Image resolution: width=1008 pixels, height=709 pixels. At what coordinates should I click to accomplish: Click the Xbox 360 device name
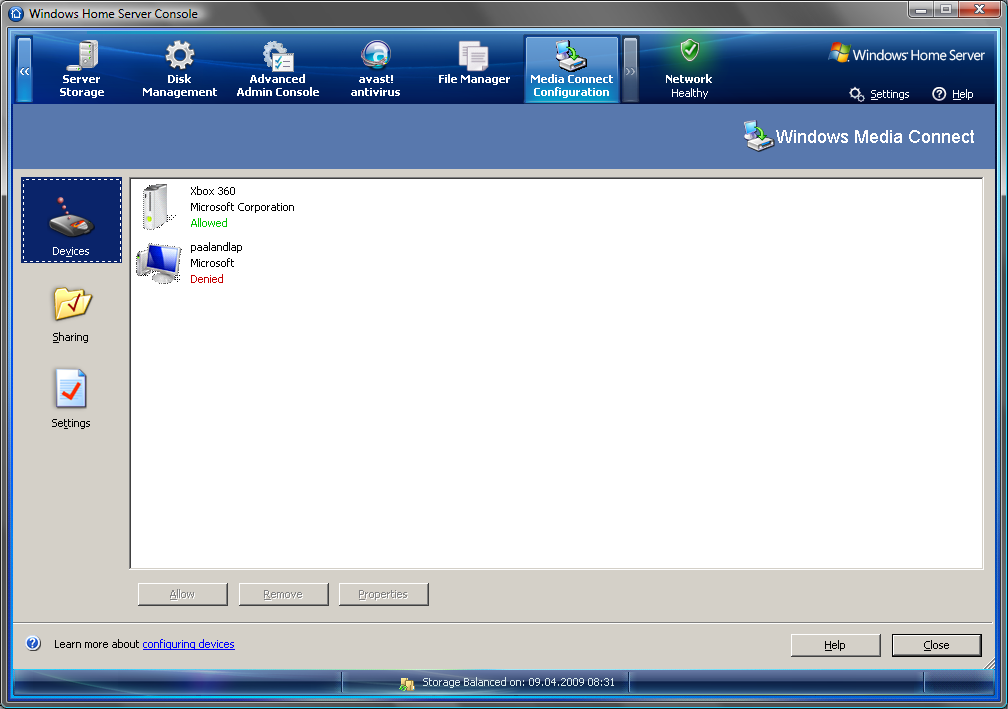point(213,191)
